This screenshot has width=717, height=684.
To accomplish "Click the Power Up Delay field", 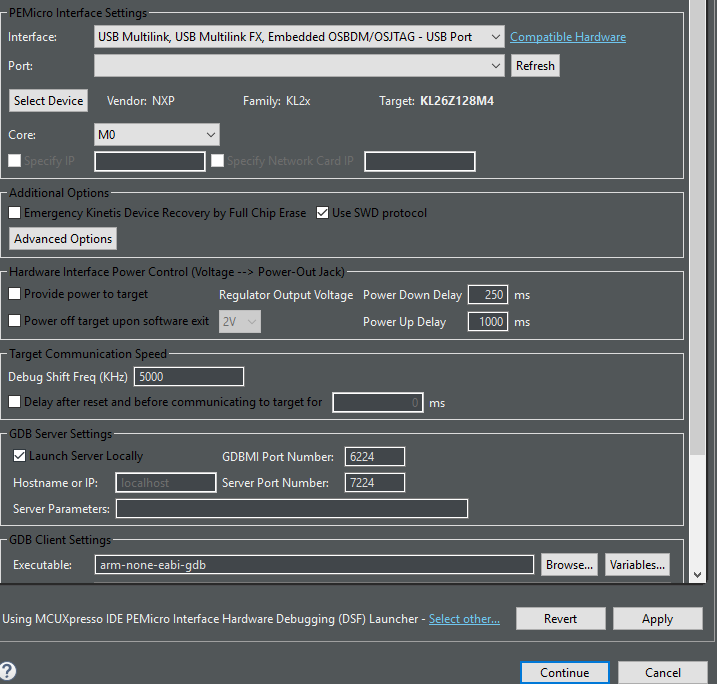I will click(x=488, y=321).
